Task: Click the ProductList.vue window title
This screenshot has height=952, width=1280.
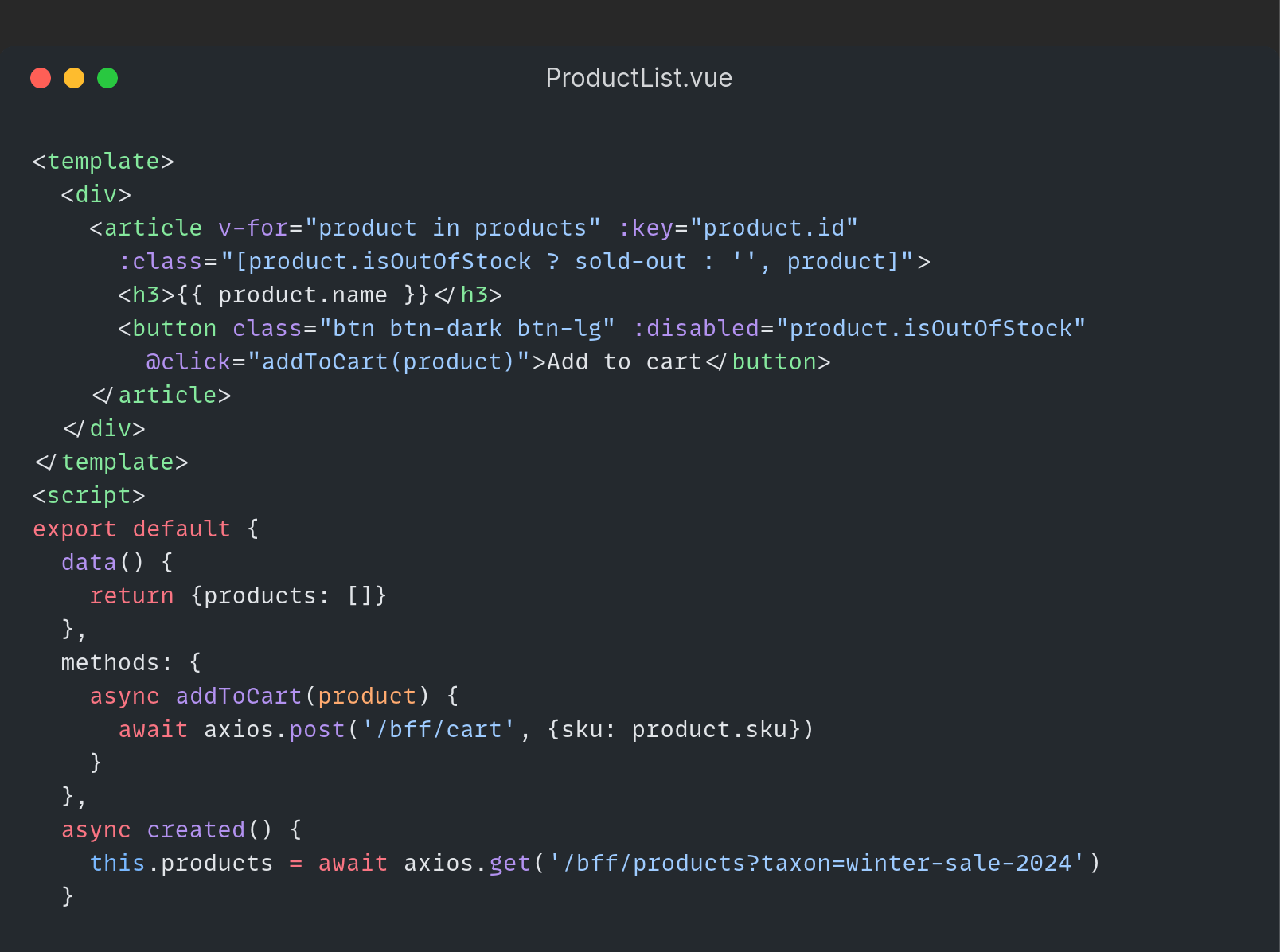Action: tap(638, 78)
